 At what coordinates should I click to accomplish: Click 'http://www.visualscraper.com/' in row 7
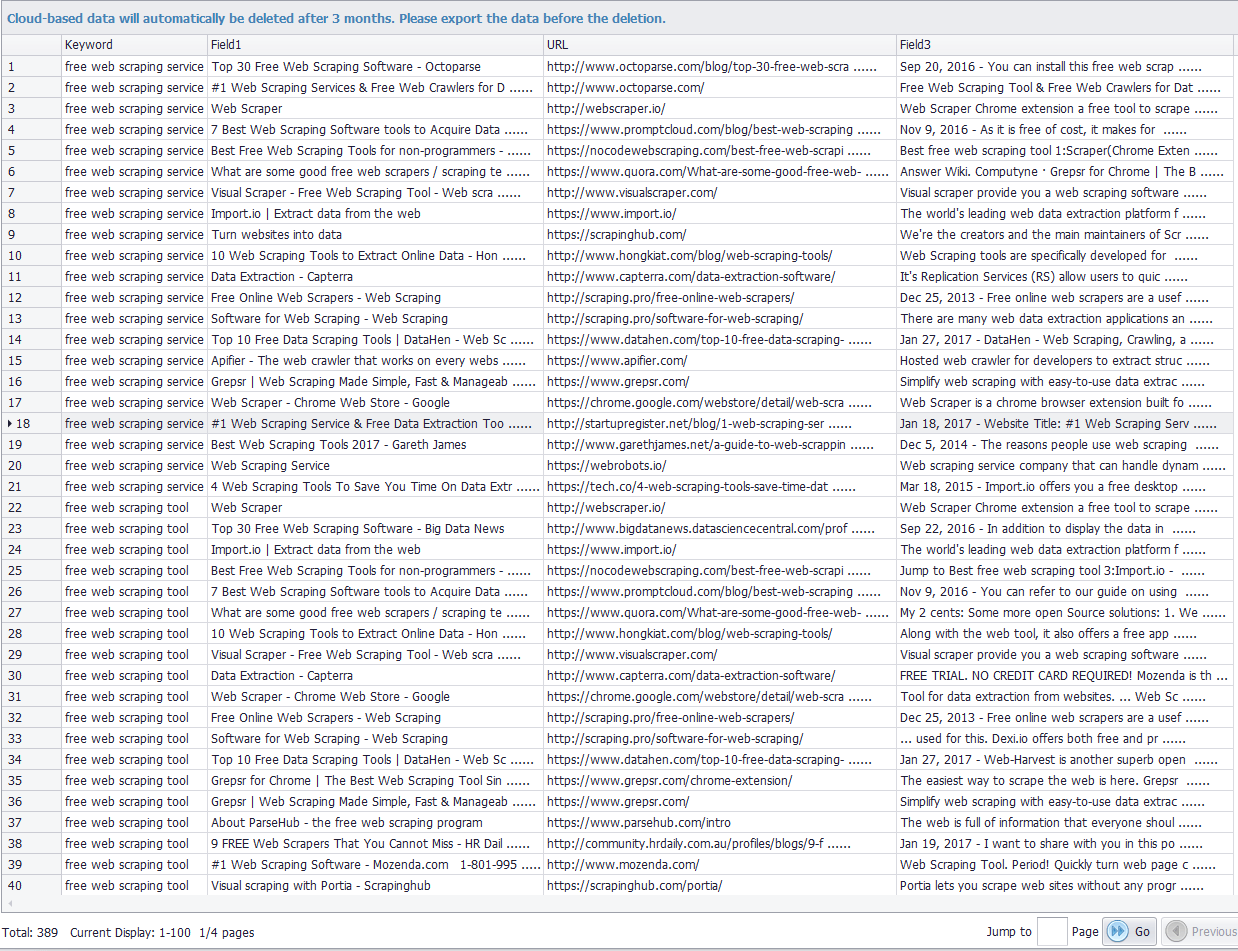point(720,193)
